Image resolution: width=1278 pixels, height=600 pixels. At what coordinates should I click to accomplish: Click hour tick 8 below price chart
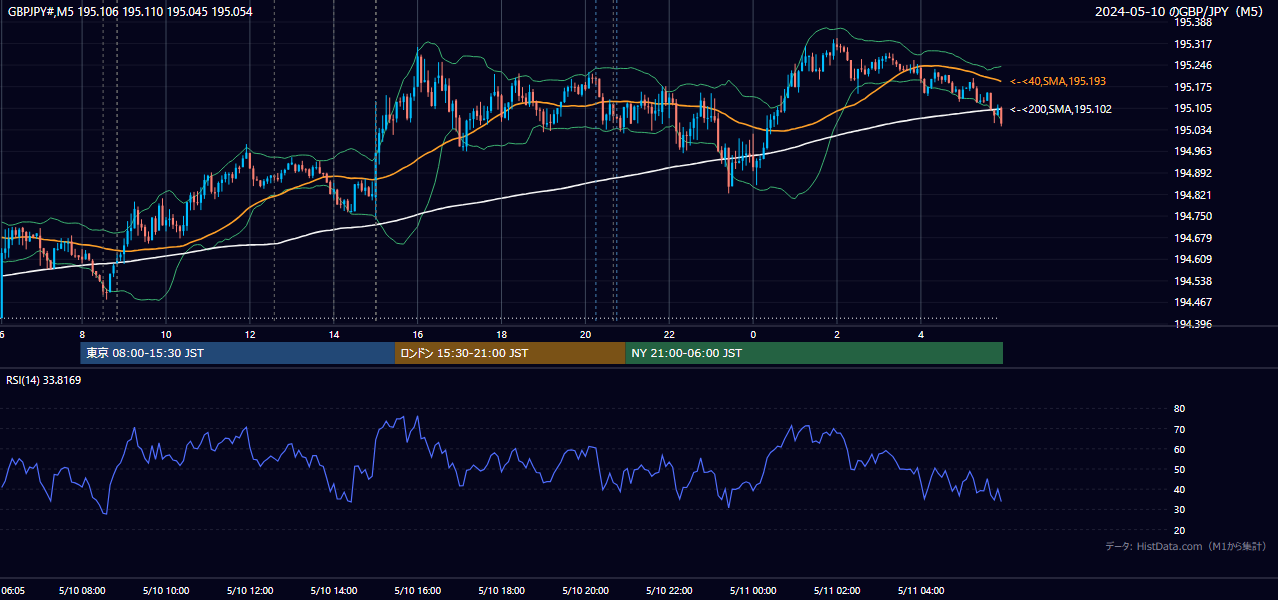point(82,334)
